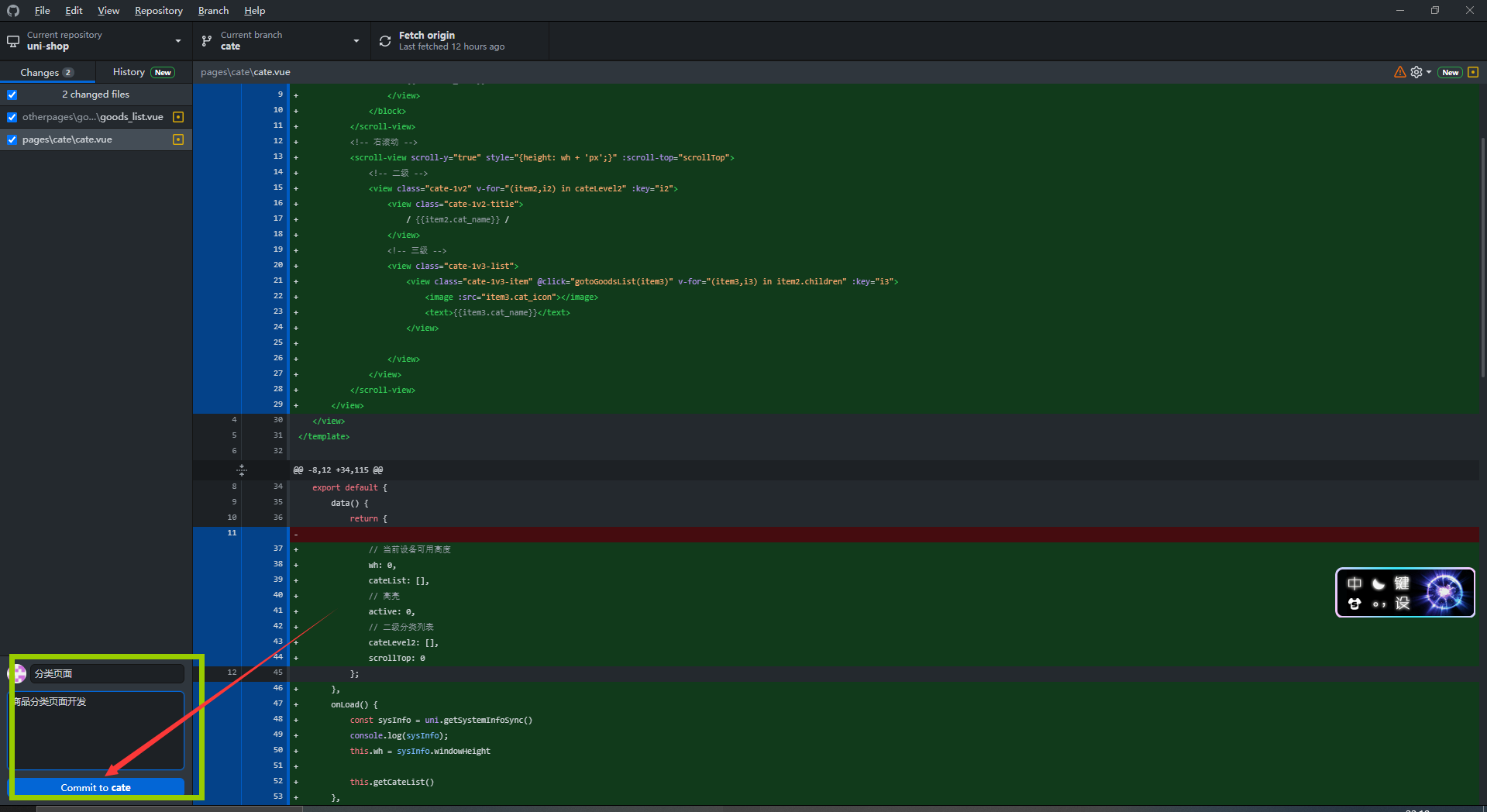1487x812 pixels.
Task: Uncheck the pages\cate\cate.vue file checkbox
Action: pos(12,139)
